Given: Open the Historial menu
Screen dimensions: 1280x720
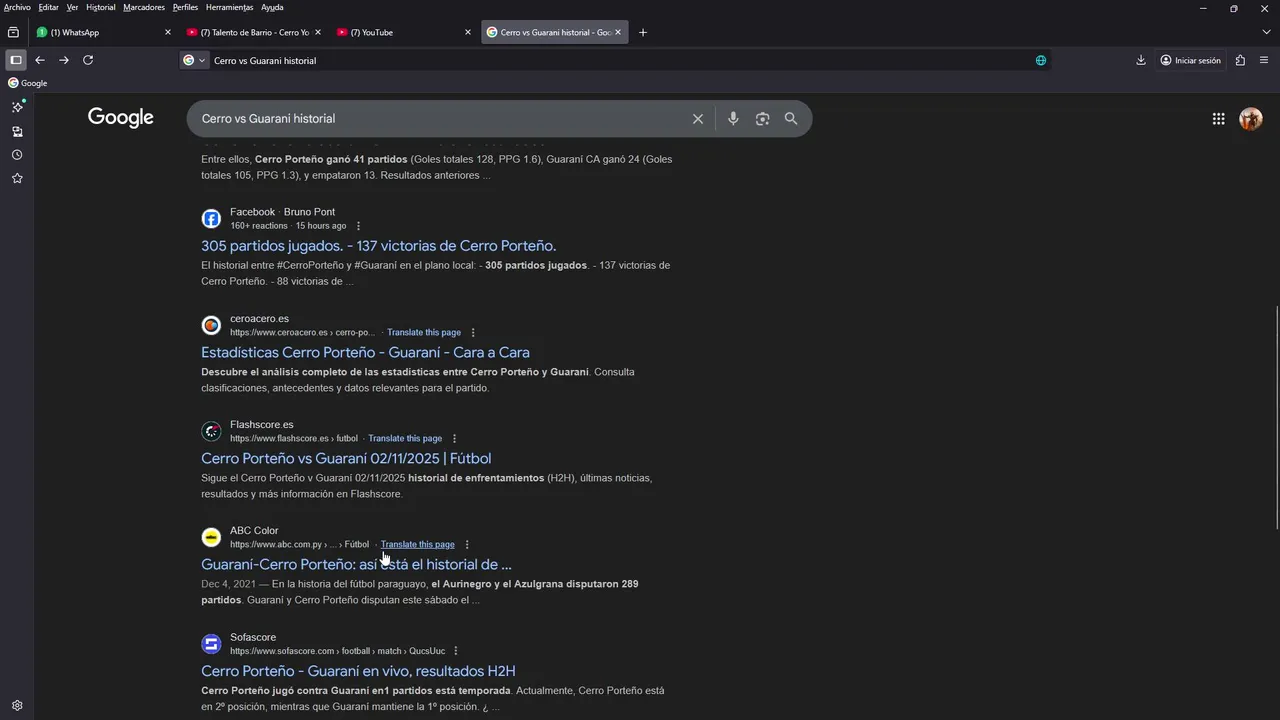Looking at the screenshot, I should (x=100, y=7).
